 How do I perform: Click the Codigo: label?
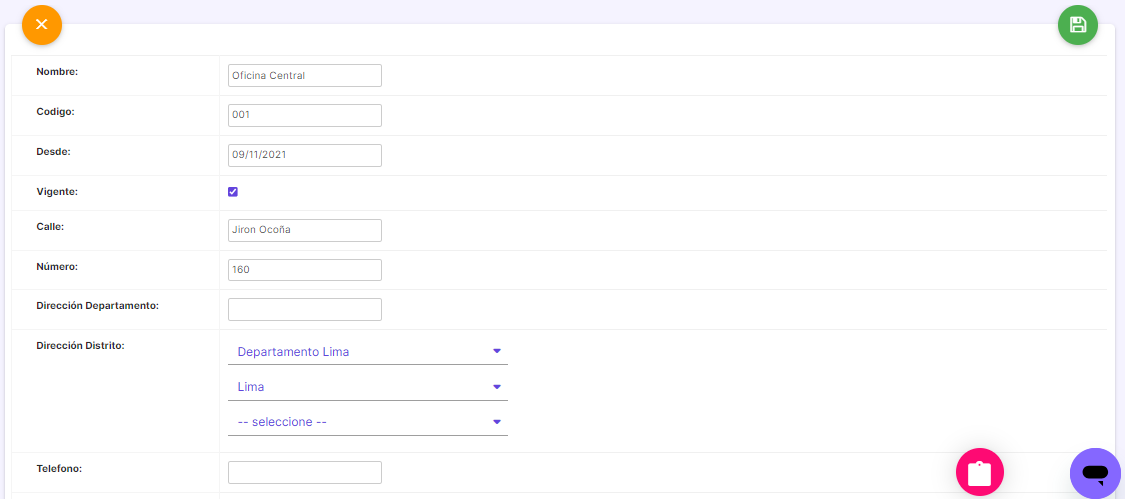[x=55, y=111]
